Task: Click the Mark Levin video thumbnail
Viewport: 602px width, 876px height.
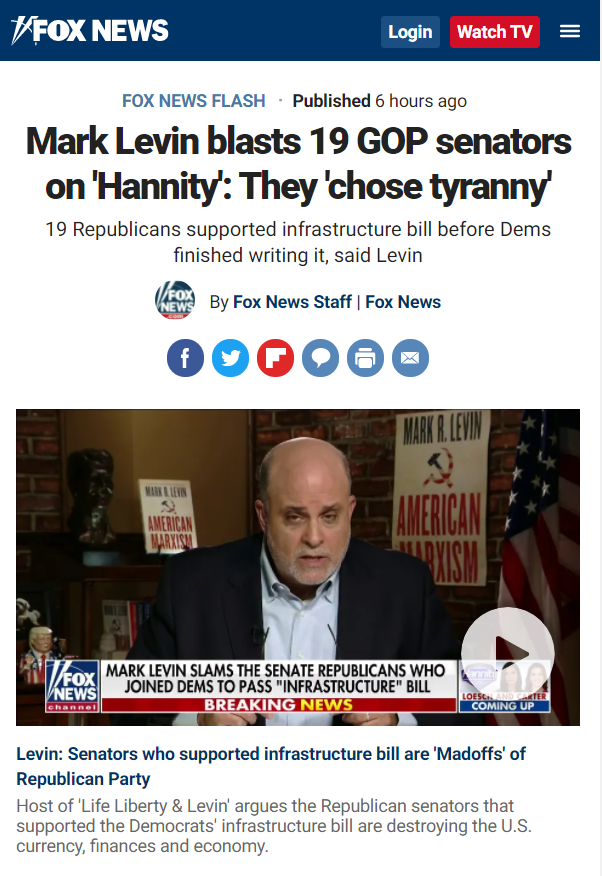Action: point(298,567)
